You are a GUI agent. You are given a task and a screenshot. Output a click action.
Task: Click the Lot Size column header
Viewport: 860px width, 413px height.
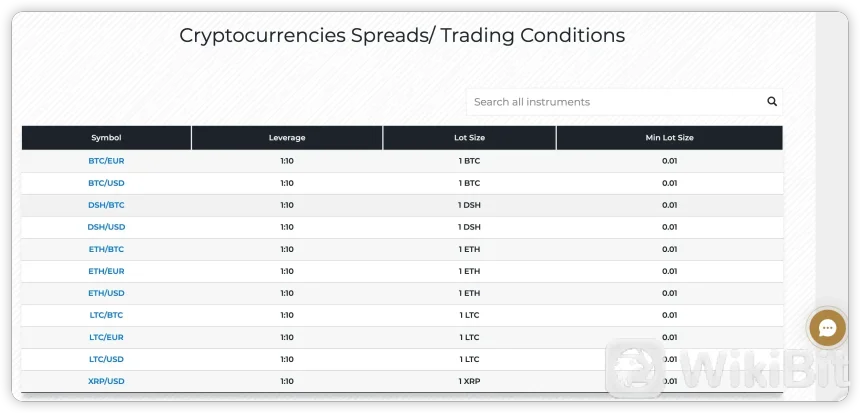(x=469, y=138)
